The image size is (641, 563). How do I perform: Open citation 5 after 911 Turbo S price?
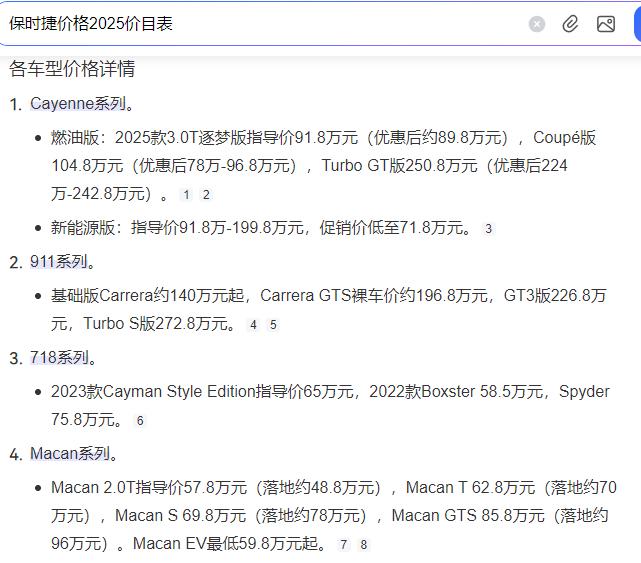tap(273, 325)
